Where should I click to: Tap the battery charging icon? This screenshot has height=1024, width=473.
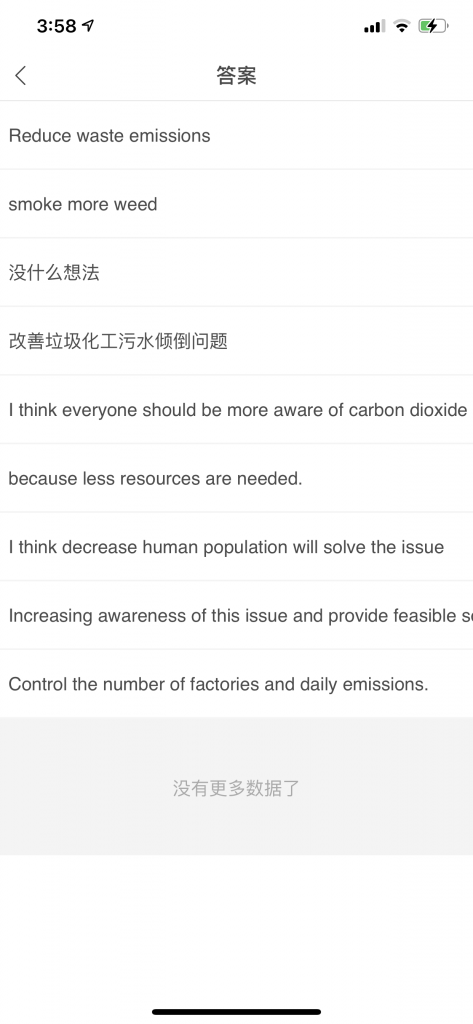434,26
